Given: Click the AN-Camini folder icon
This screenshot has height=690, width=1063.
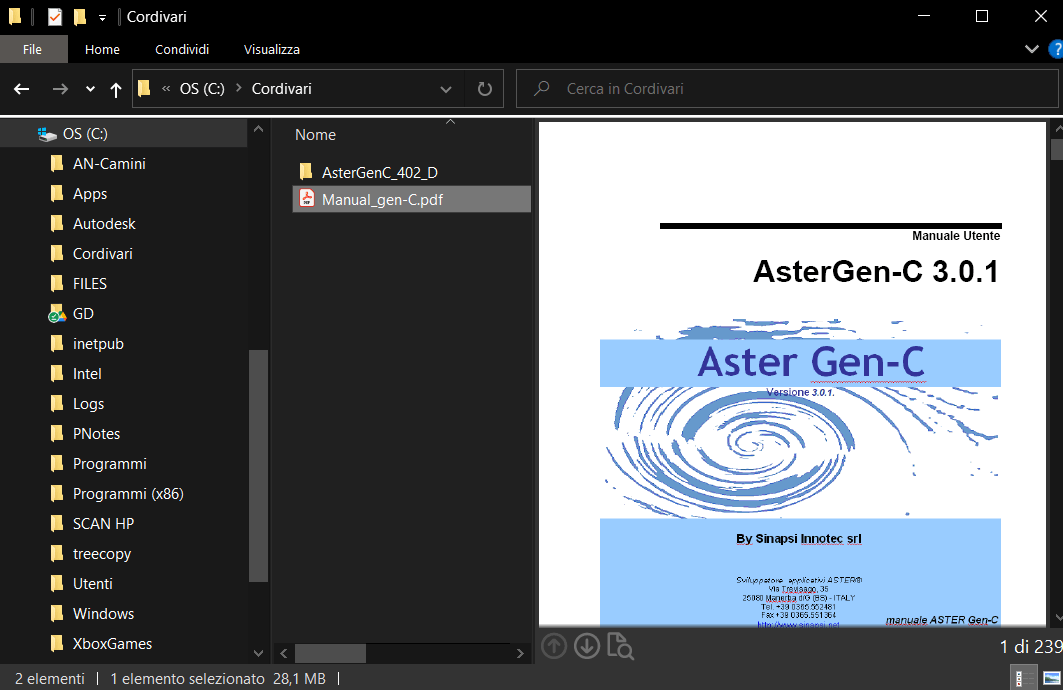Looking at the screenshot, I should coord(57,163).
